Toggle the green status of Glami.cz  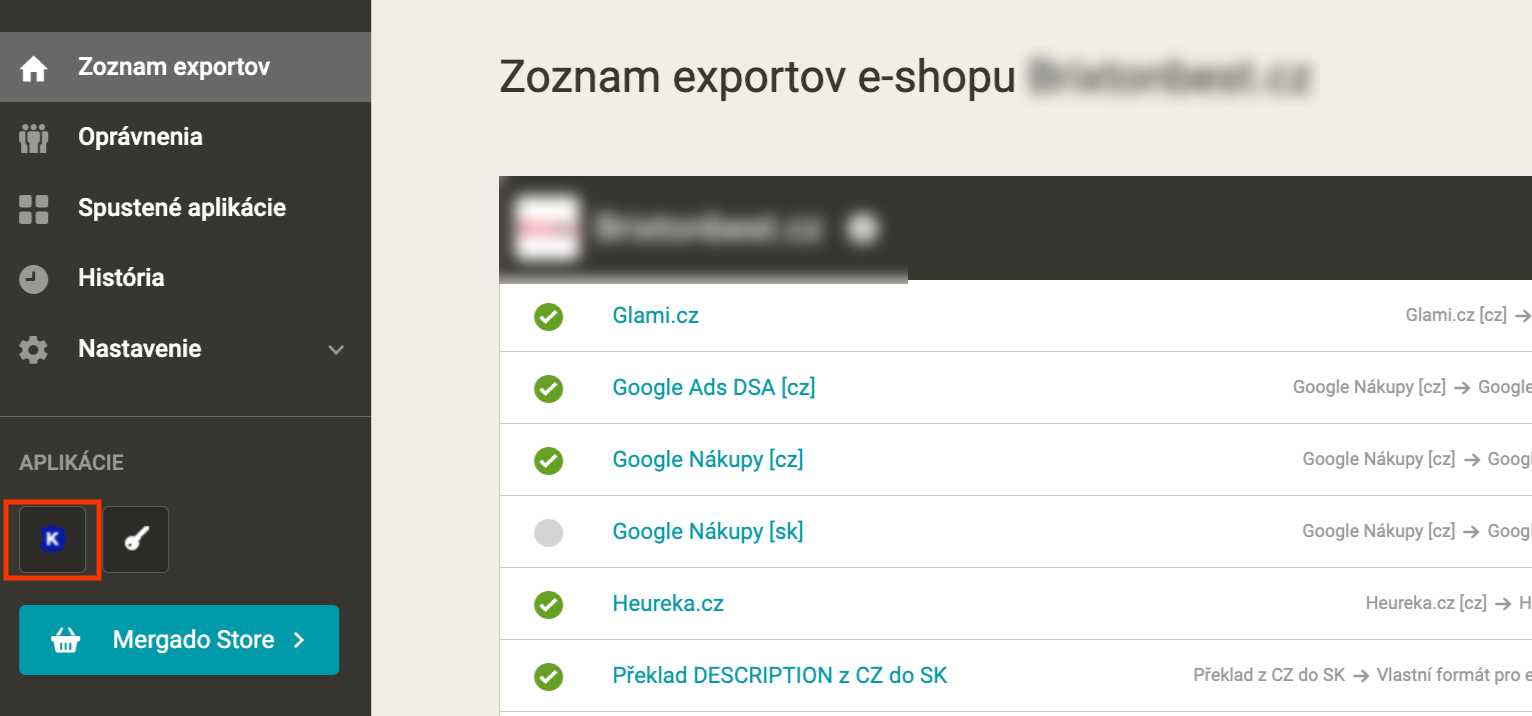[548, 316]
